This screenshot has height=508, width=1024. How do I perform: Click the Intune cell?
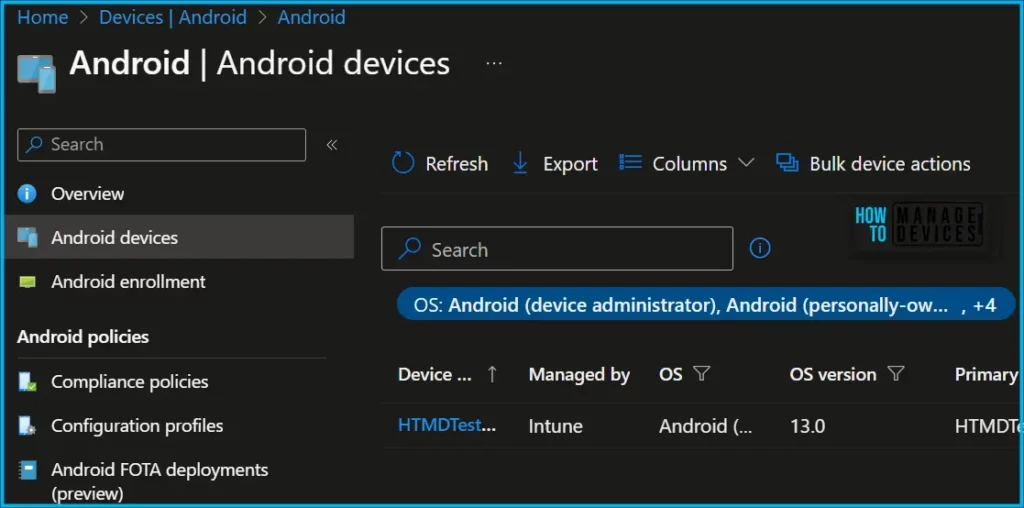(x=555, y=426)
